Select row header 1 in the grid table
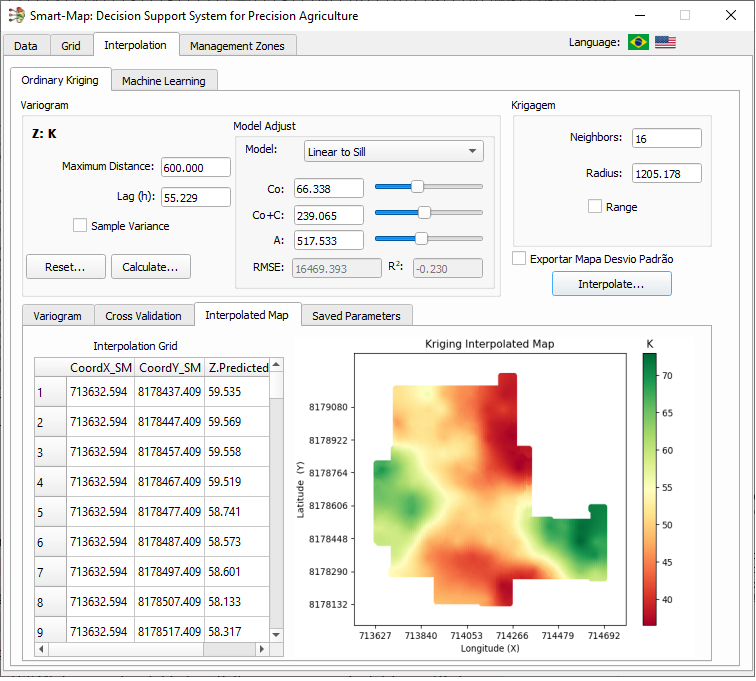 pyautogui.click(x=50, y=392)
